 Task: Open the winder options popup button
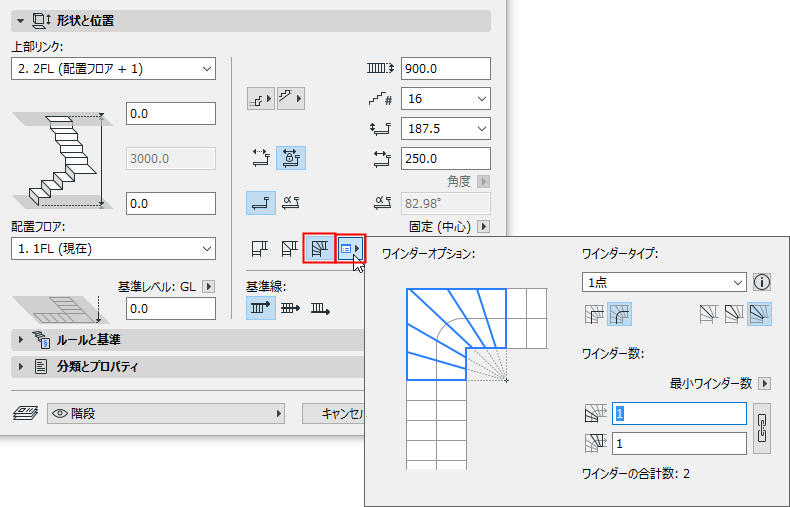click(x=350, y=248)
